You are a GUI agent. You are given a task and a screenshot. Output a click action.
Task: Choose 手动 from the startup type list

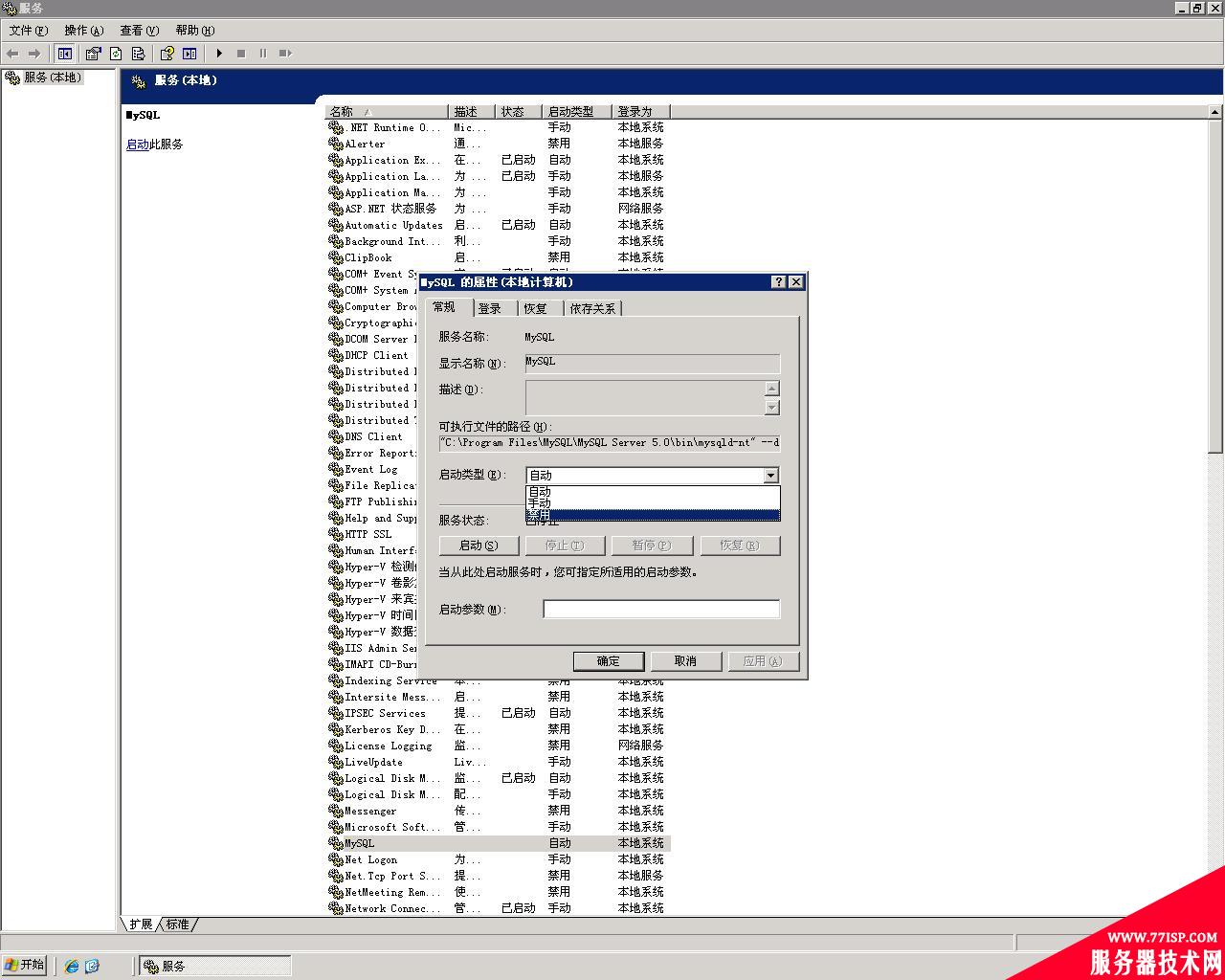(653, 503)
